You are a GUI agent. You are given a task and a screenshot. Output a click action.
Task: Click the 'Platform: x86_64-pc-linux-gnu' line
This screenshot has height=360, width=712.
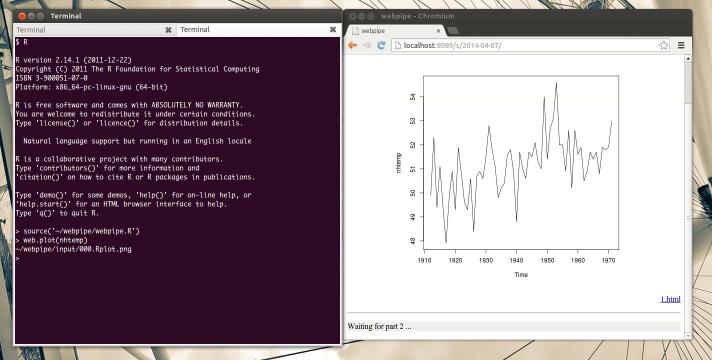pos(91,87)
